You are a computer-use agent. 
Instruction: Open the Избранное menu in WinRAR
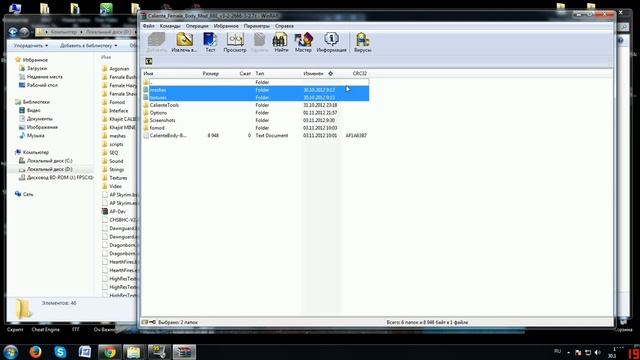pyautogui.click(x=226, y=26)
